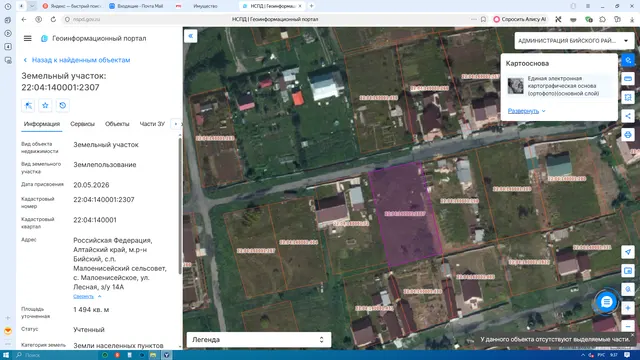The width and height of the screenshot is (640, 360).
Task: Activate the area selection tool on the map
Action: [628, 98]
